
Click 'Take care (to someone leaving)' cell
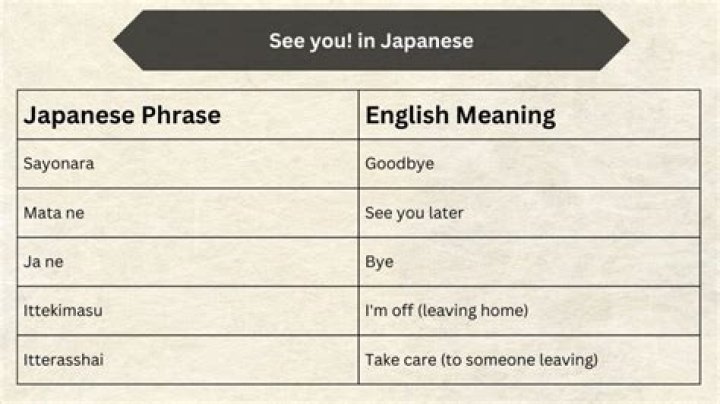coord(529,360)
